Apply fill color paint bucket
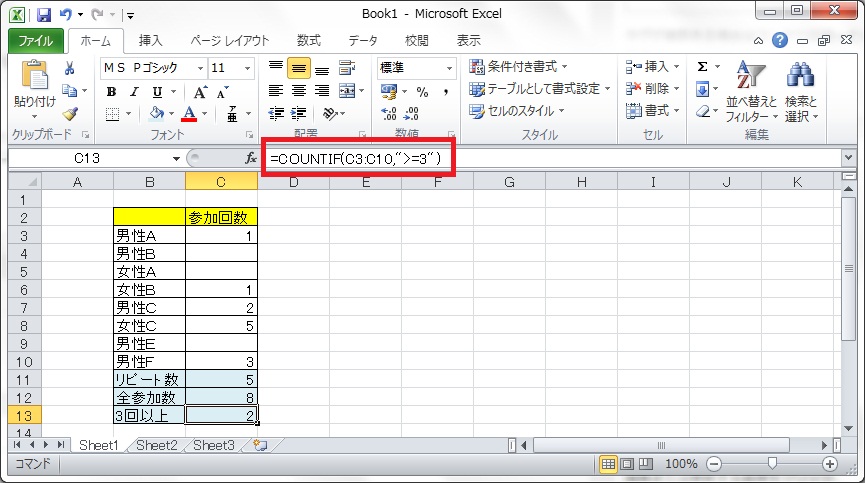Image resolution: width=865 pixels, height=483 pixels. [x=157, y=114]
